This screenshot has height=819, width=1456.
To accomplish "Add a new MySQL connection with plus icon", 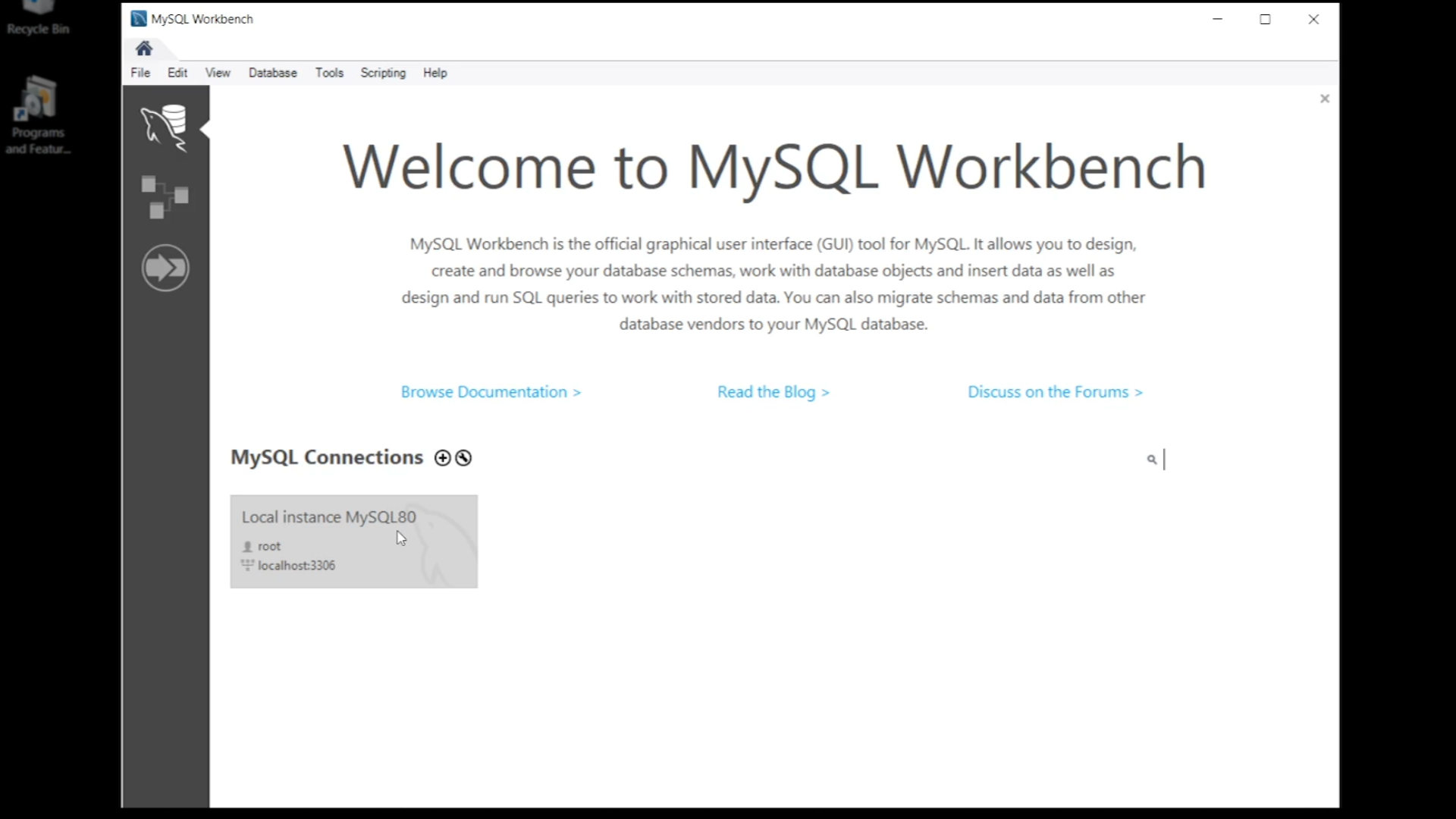I will 442,458.
